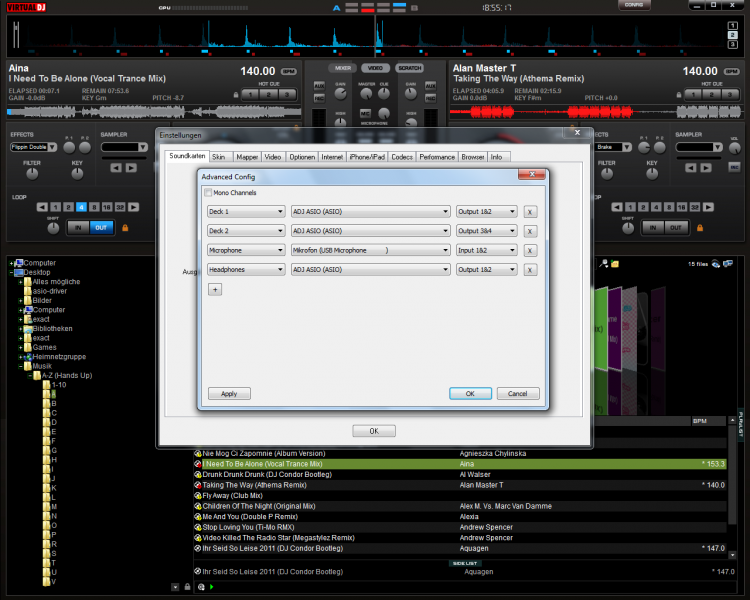
Task: Adjust left deck FILTER knob
Action: 32,174
